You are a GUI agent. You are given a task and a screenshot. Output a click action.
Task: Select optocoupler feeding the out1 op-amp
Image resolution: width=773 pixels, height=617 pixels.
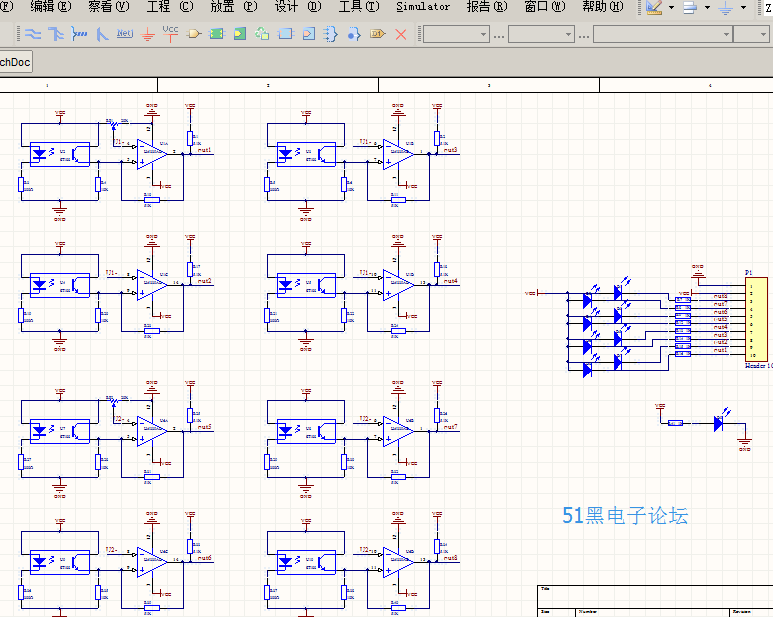(x=60, y=154)
